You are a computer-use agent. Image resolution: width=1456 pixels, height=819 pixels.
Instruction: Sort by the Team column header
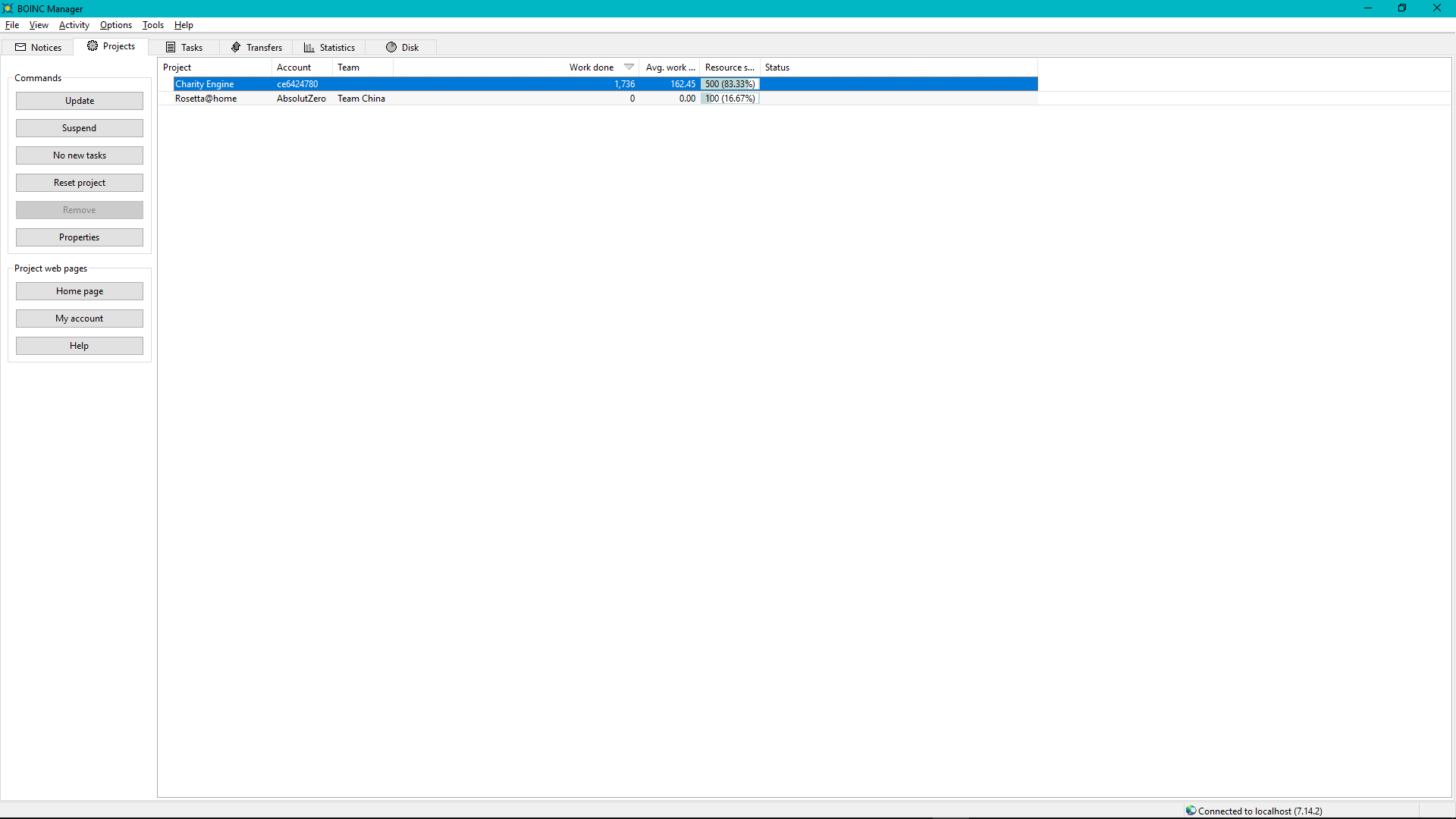(362, 67)
